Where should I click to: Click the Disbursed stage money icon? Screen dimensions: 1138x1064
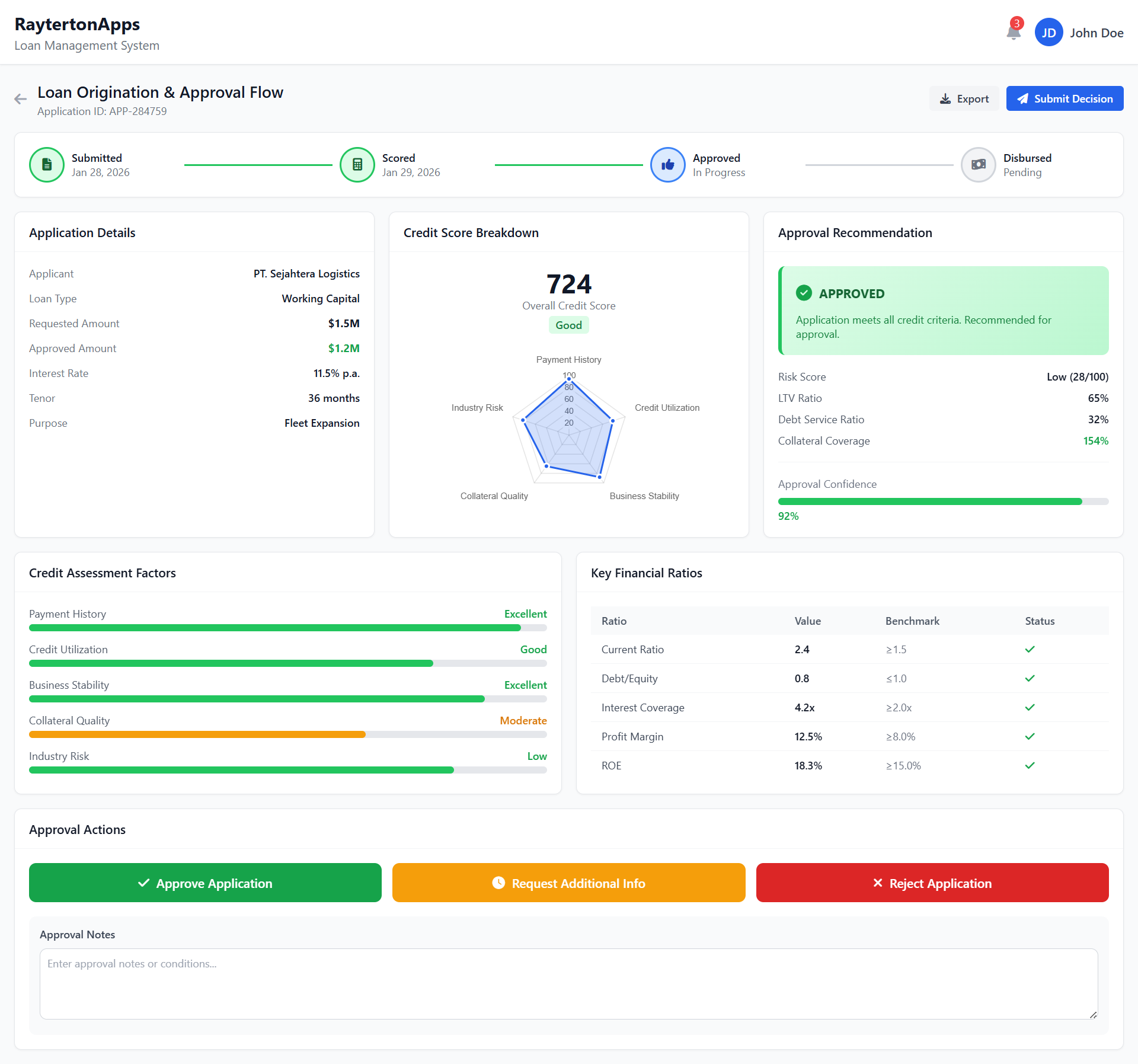[979, 165]
